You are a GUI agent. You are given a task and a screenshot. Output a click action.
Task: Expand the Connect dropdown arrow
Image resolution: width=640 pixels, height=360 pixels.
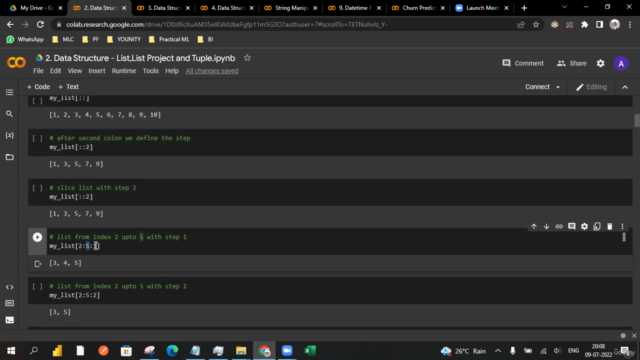[x=558, y=87]
